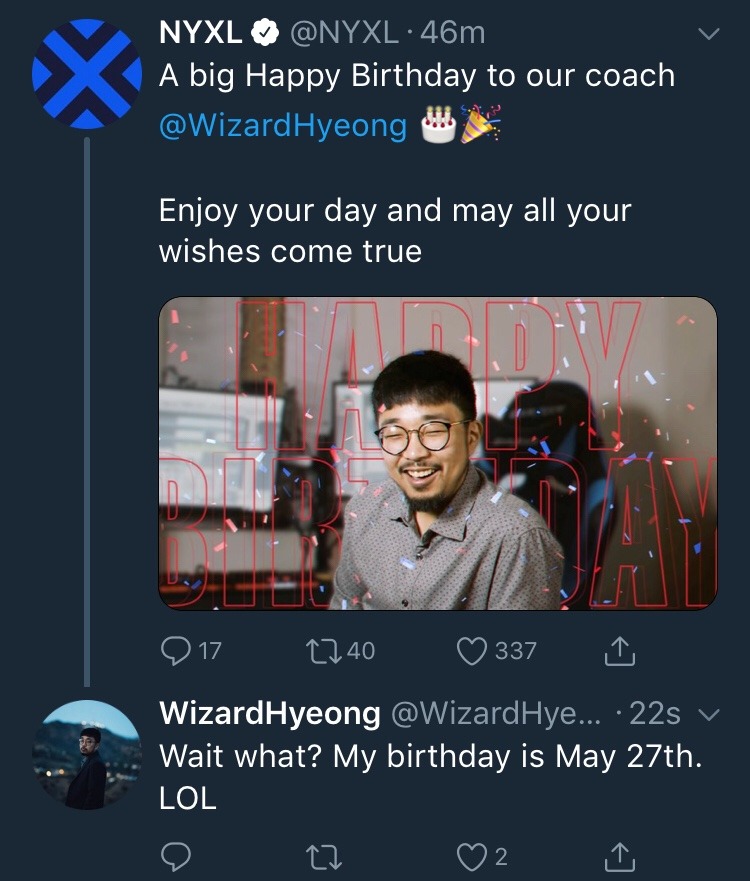Reply to WizardHyeong's birthday correction tweet
This screenshot has height=881, width=750.
tap(176, 857)
